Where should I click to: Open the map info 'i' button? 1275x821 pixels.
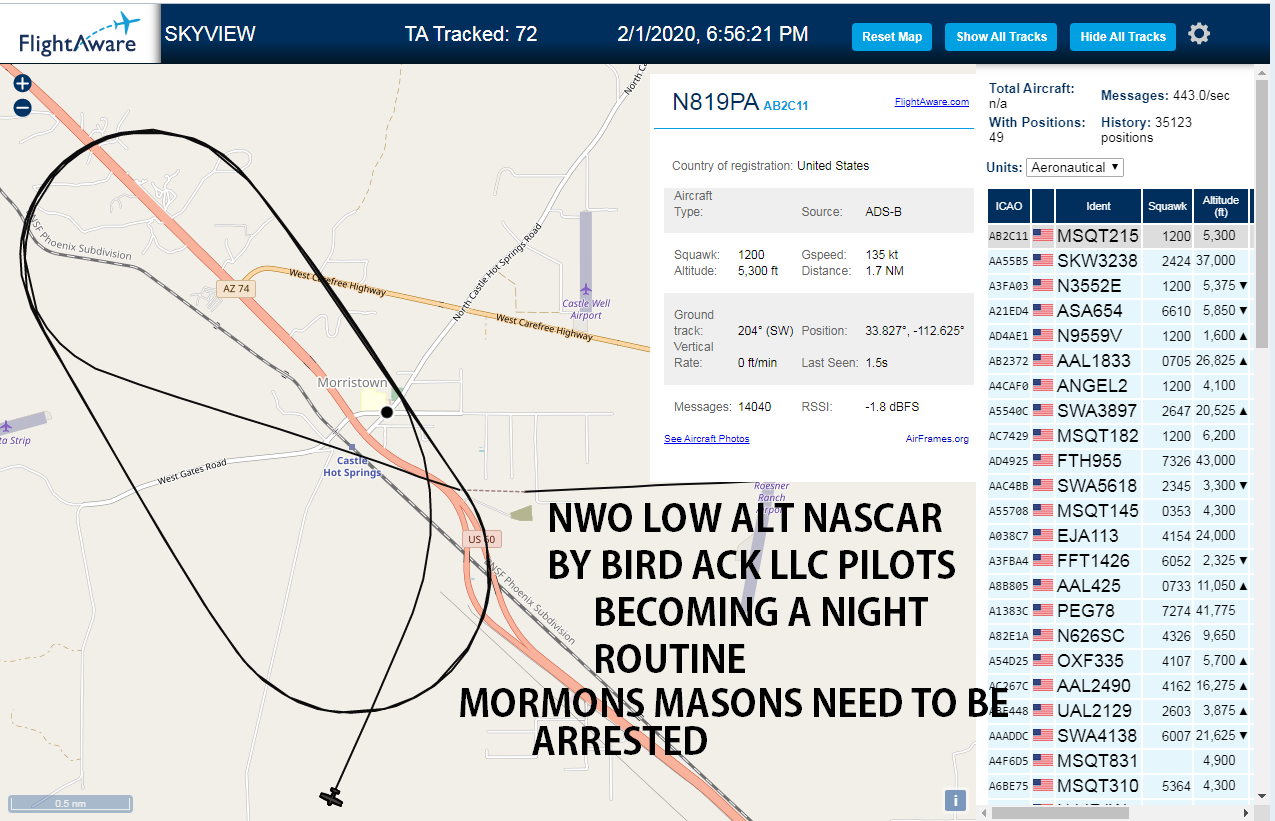pyautogui.click(x=955, y=800)
